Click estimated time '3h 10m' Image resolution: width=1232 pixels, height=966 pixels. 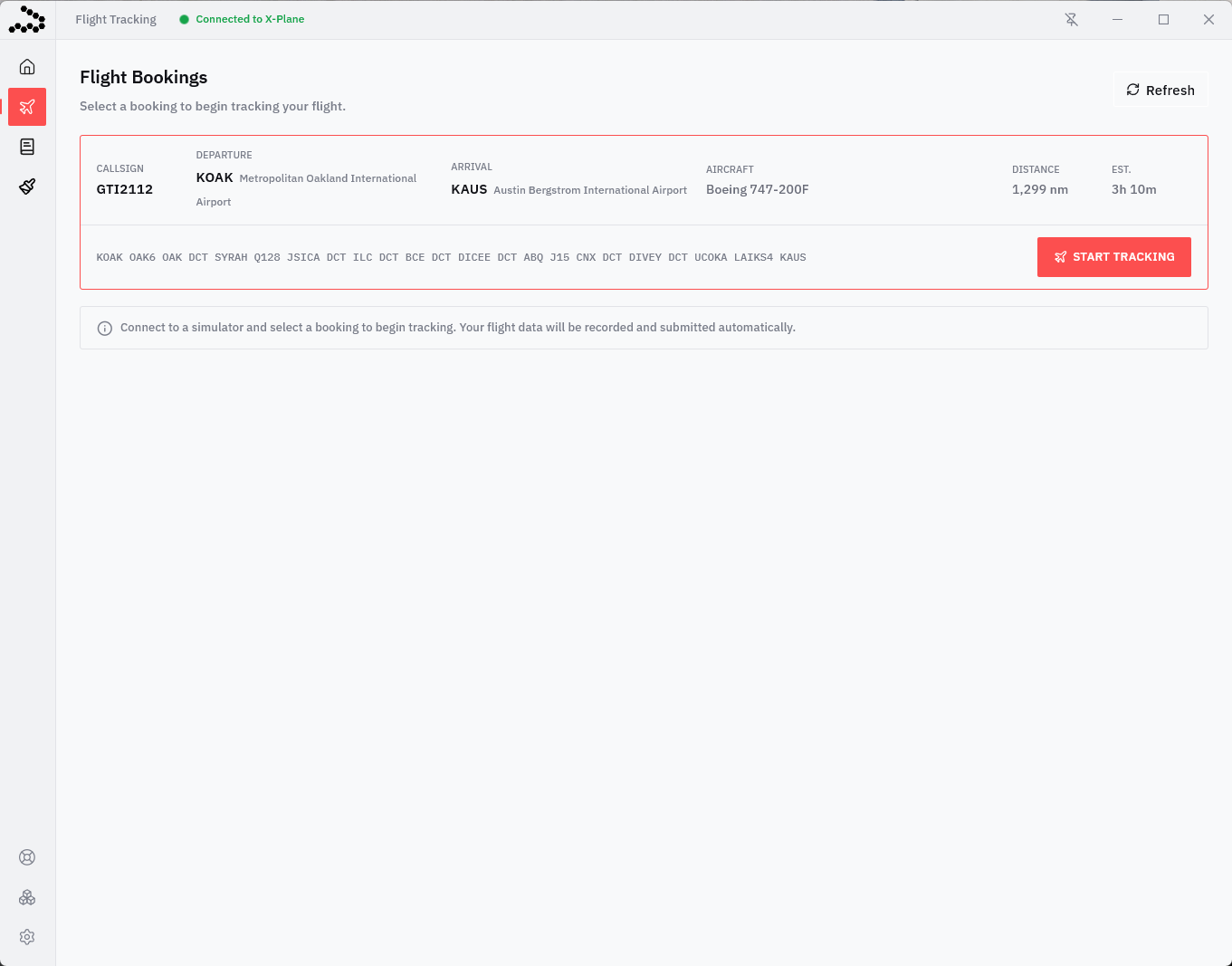click(1134, 189)
